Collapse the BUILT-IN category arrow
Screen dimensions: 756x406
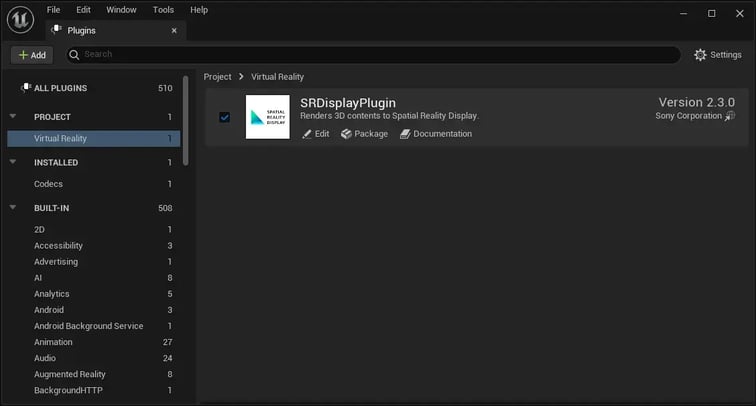(13, 207)
